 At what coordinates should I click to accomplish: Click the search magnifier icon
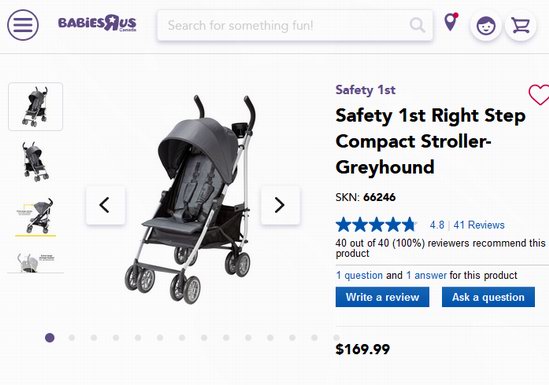417,25
